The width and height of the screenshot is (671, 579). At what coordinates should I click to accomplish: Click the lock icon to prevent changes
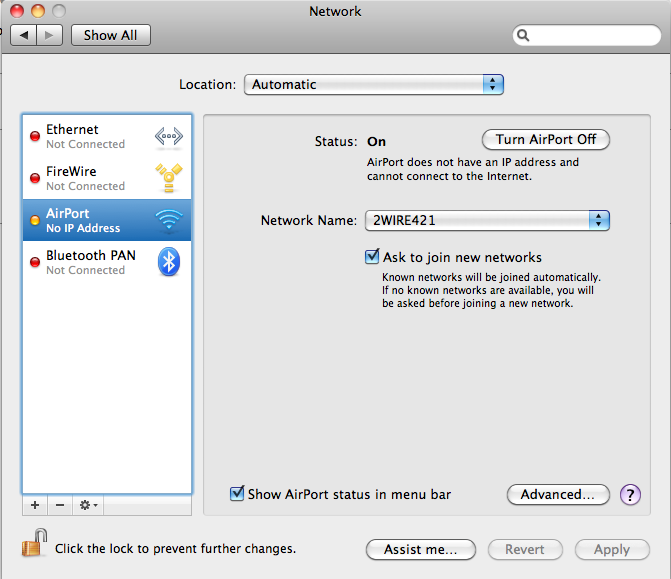click(34, 543)
